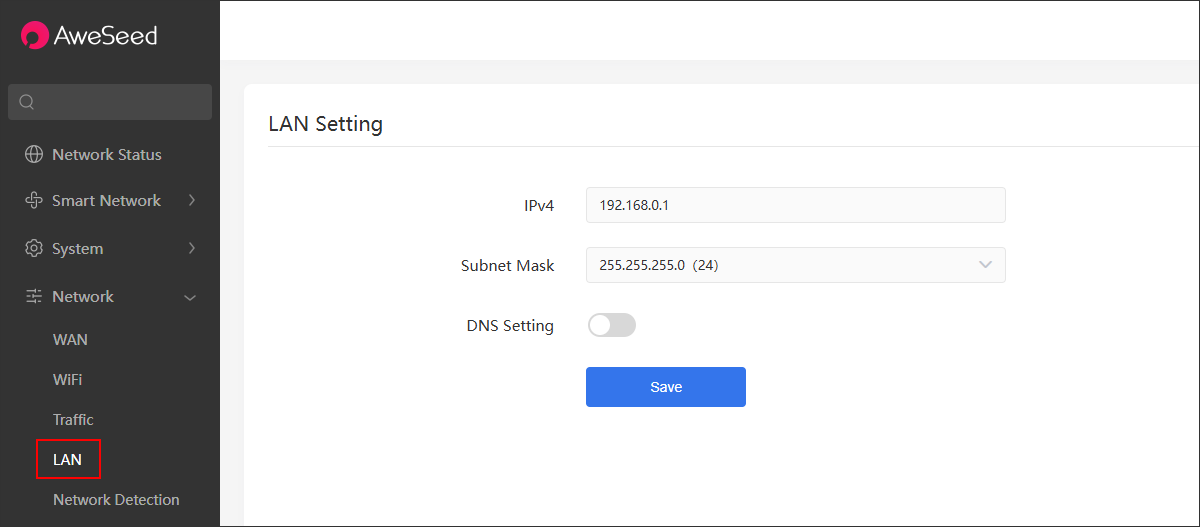This screenshot has height=527, width=1200.
Task: Click the Save button
Action: coord(666,387)
